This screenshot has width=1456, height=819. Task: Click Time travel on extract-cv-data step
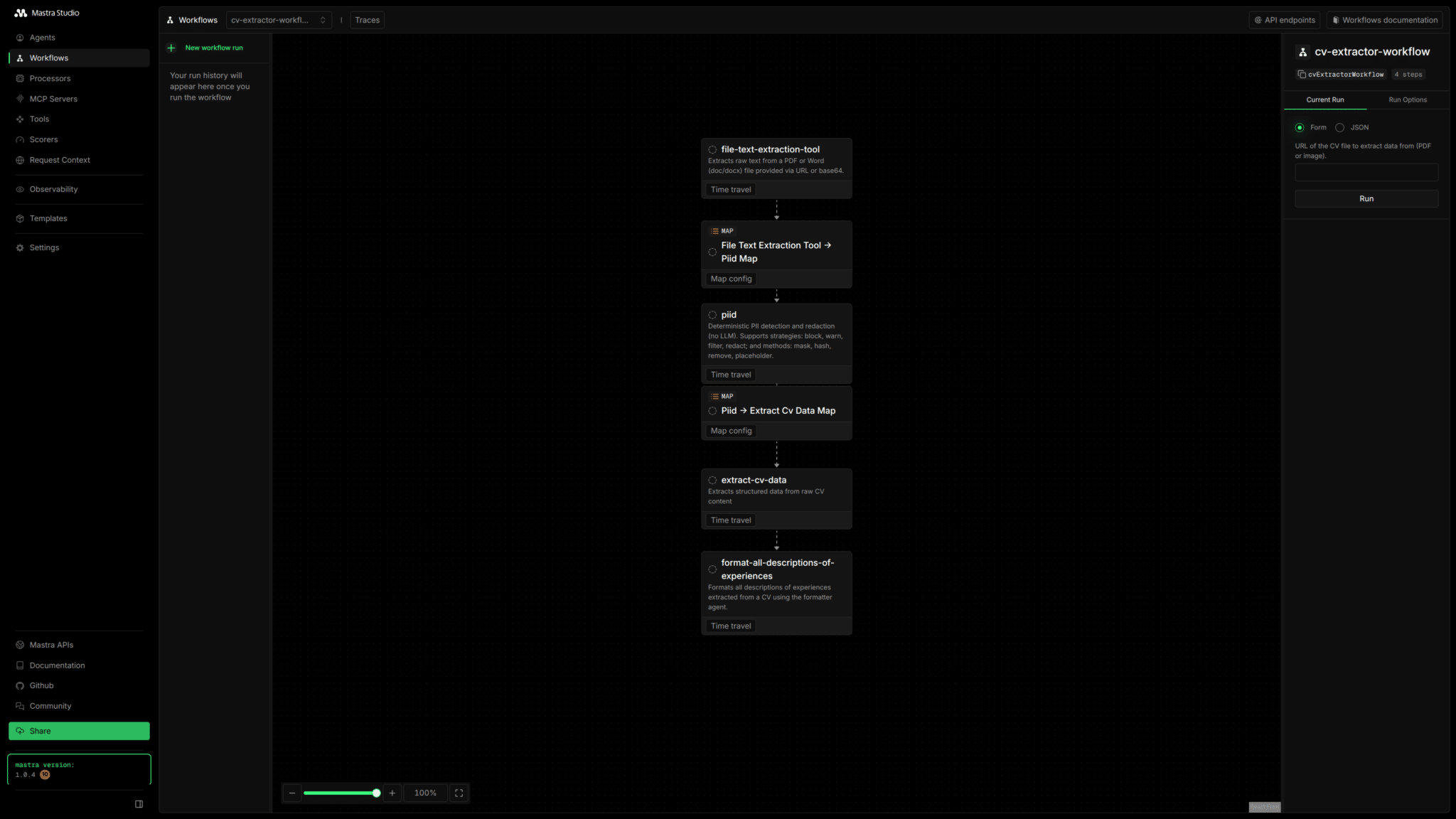(x=731, y=520)
